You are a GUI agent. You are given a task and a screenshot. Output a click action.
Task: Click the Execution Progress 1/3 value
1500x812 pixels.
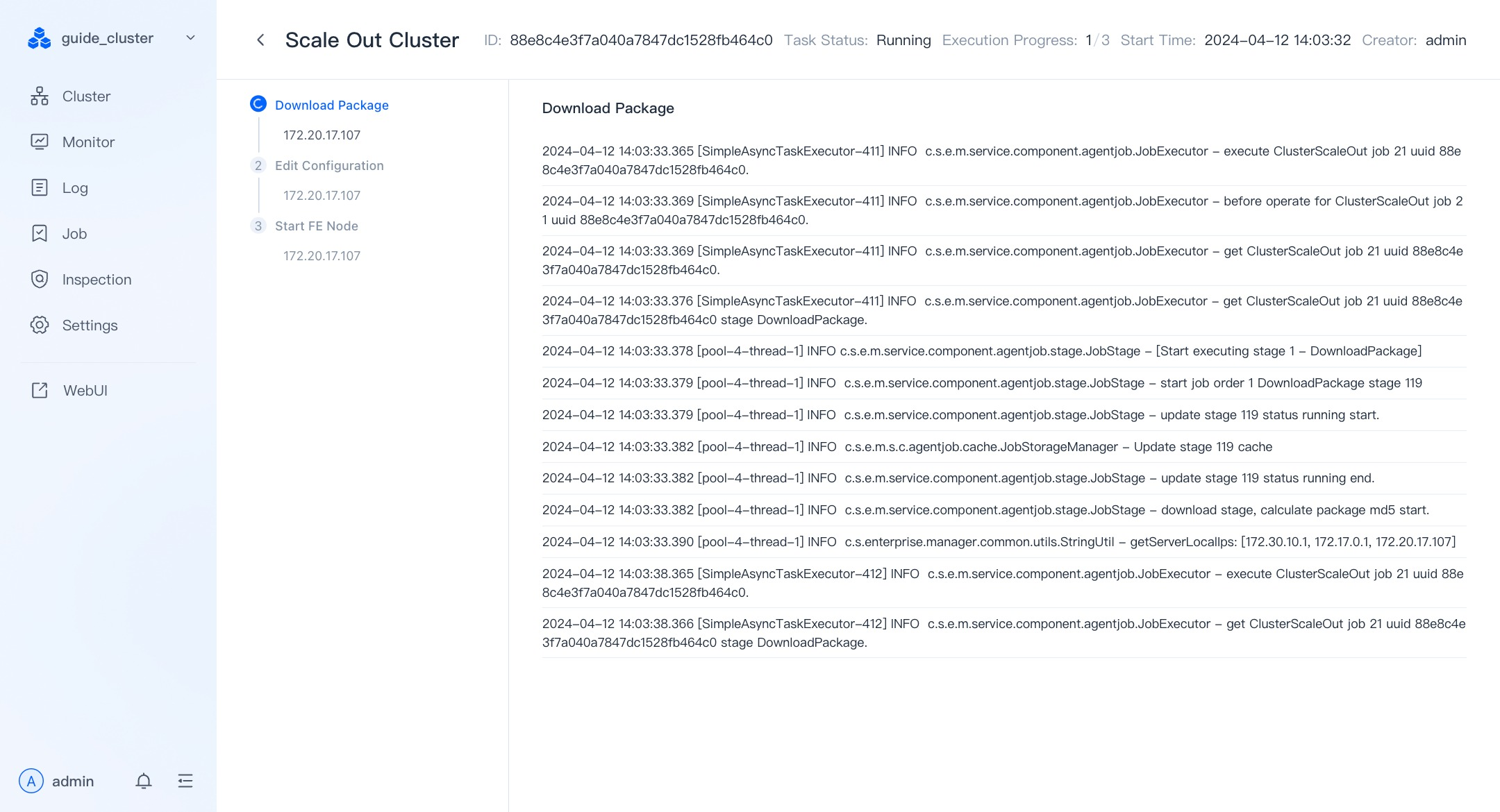pyautogui.click(x=1097, y=40)
